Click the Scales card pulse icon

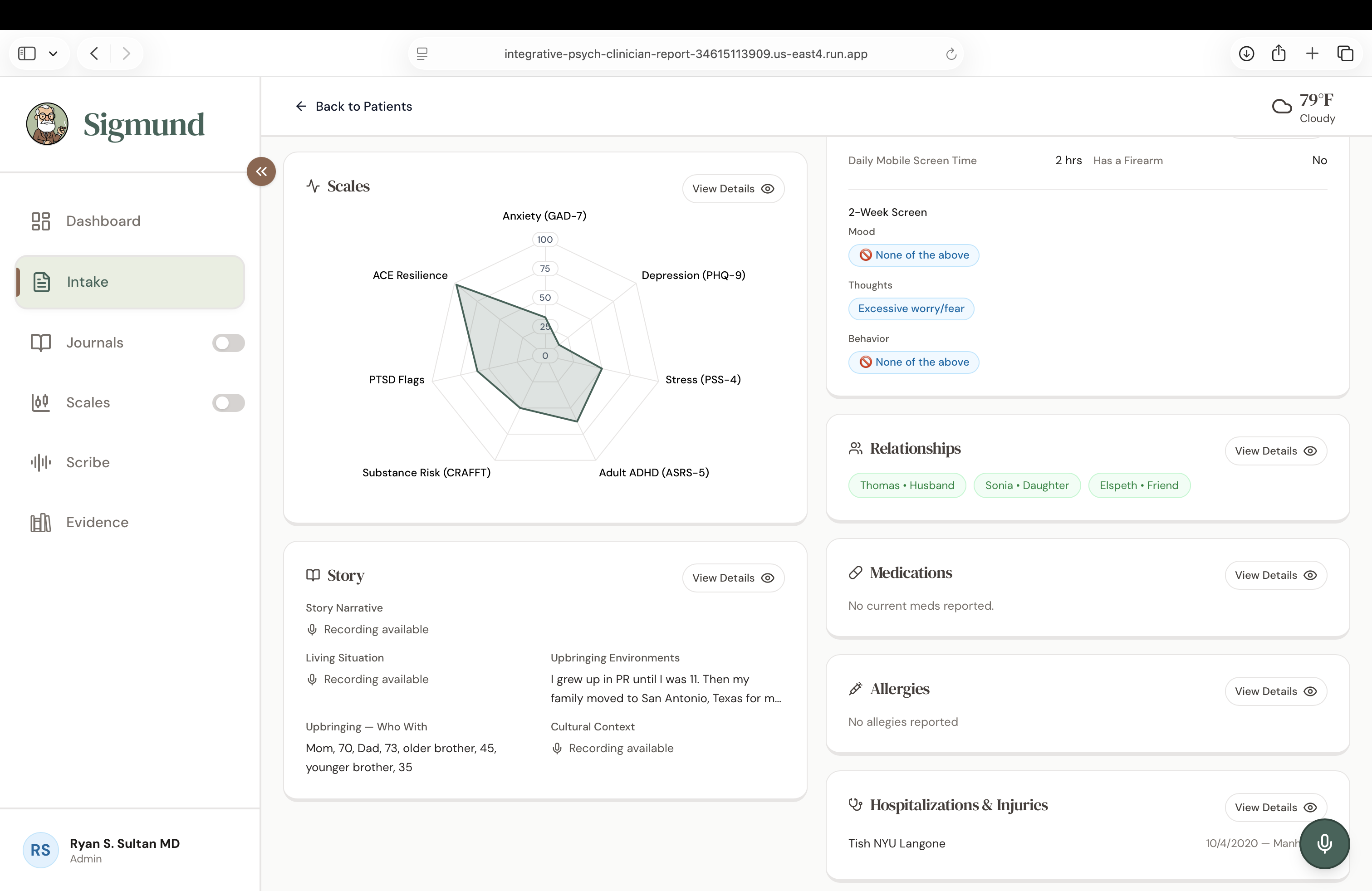313,186
